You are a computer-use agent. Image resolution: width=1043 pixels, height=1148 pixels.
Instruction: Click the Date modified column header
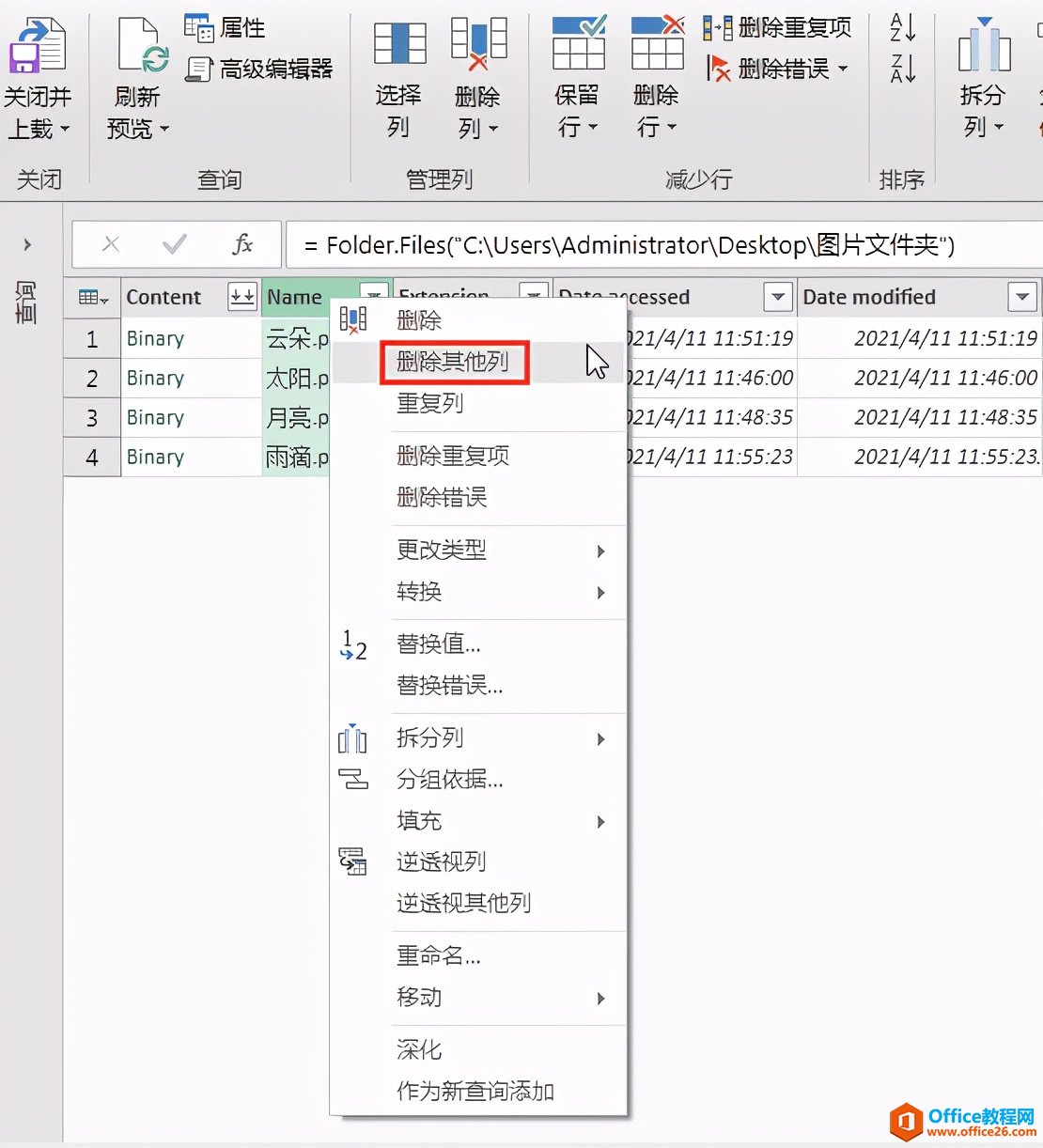869,298
